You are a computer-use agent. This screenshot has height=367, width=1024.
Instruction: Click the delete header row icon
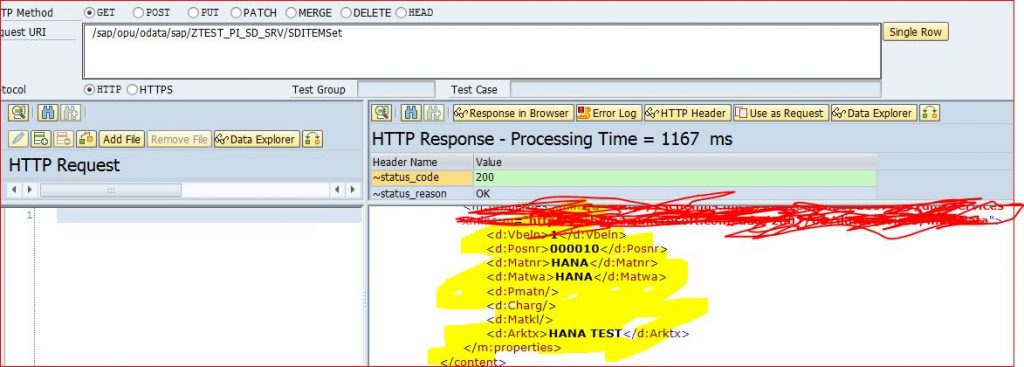[x=63, y=139]
